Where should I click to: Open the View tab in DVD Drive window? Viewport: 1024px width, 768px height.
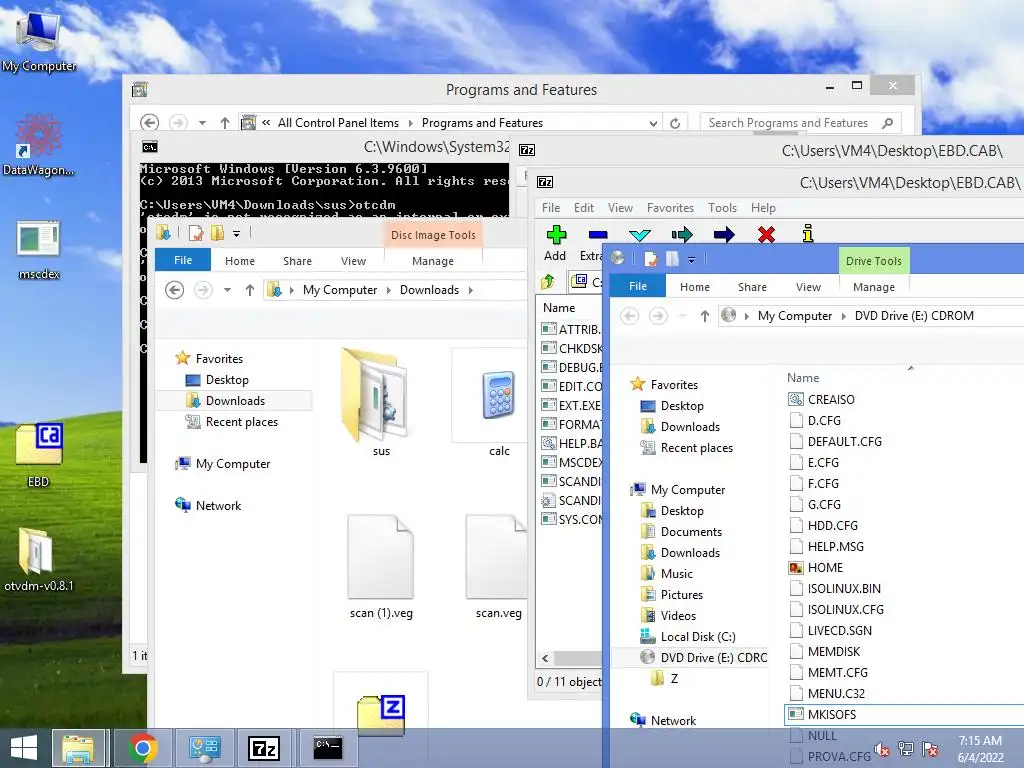(808, 287)
